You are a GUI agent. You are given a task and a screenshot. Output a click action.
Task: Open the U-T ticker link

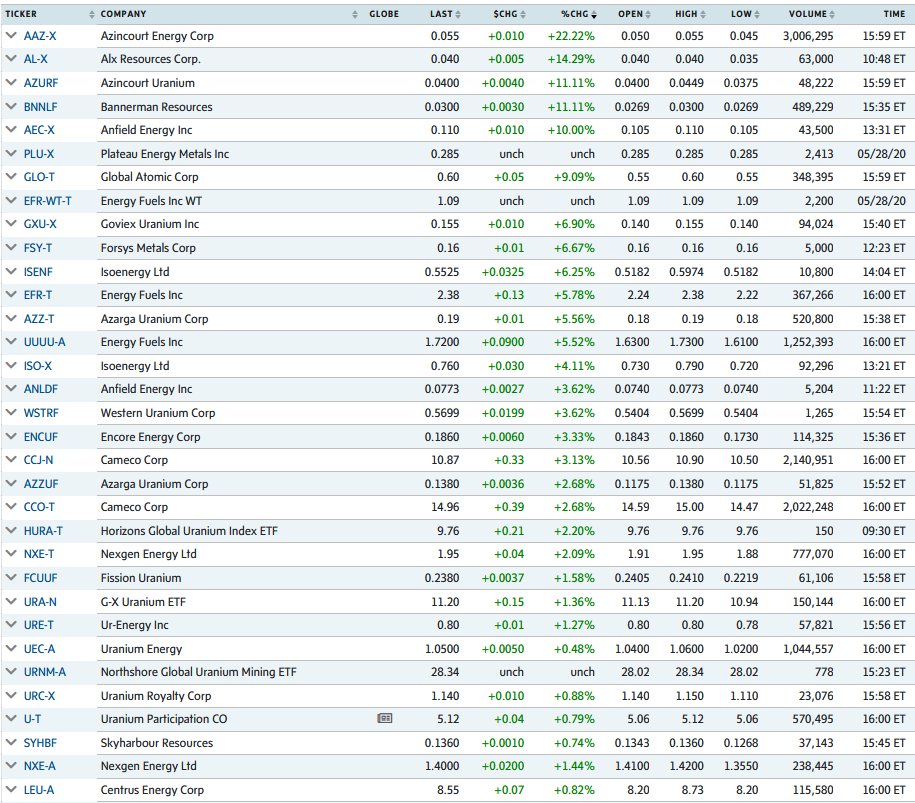pyautogui.click(x=32, y=719)
